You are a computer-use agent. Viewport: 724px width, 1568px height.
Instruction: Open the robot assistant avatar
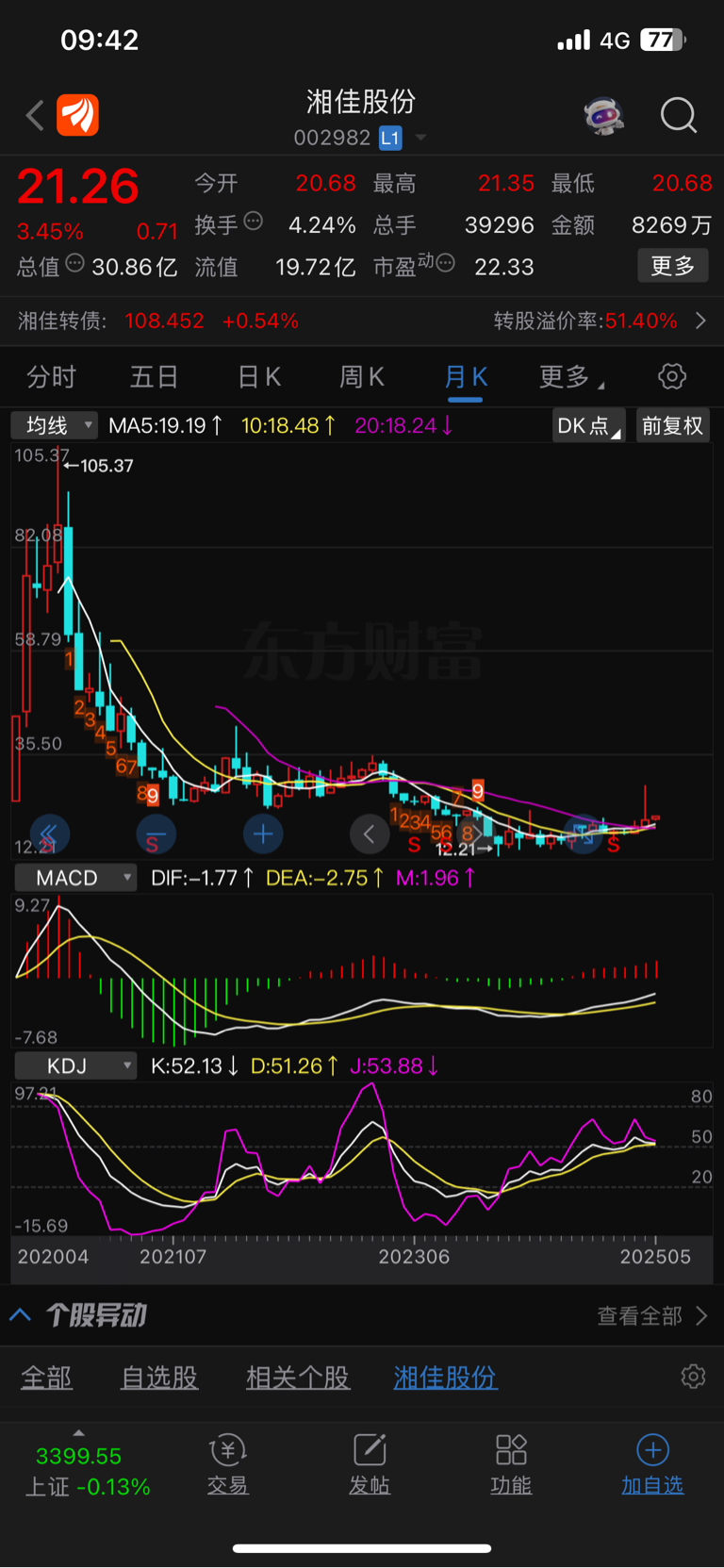coord(604,116)
